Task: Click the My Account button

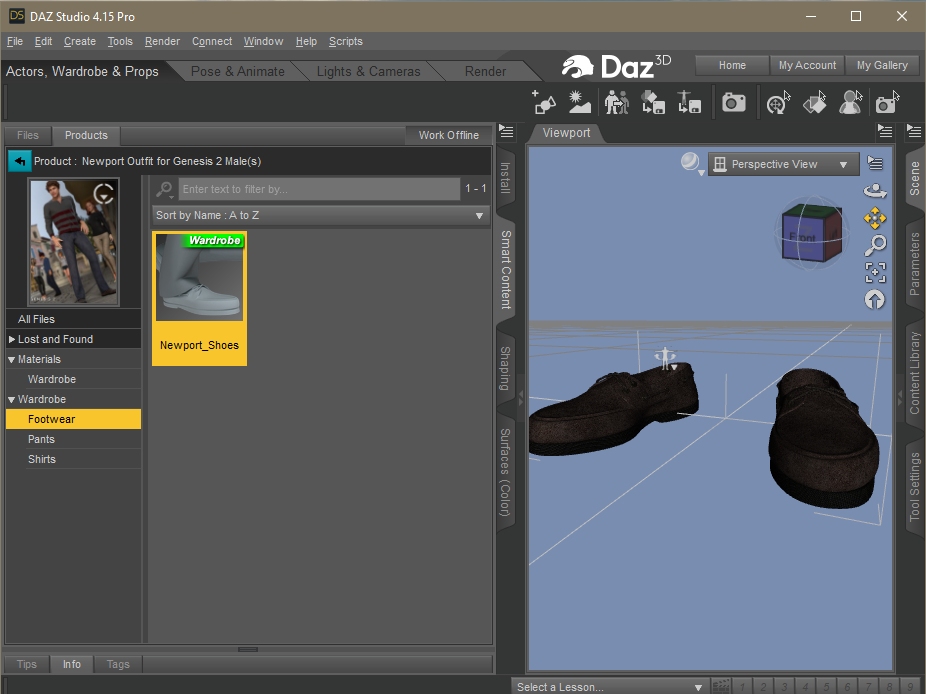Action: [807, 66]
